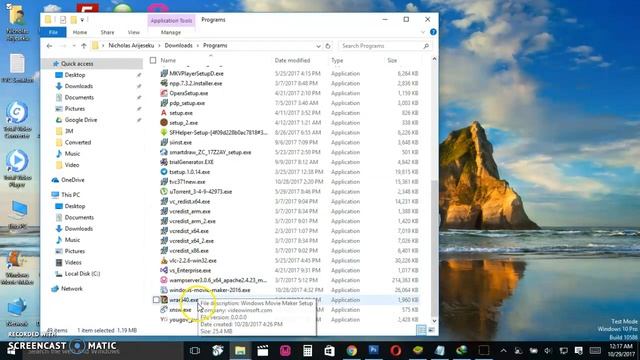Select OperaSetup.exe file icon
This screenshot has width=640, height=360.
click(164, 93)
